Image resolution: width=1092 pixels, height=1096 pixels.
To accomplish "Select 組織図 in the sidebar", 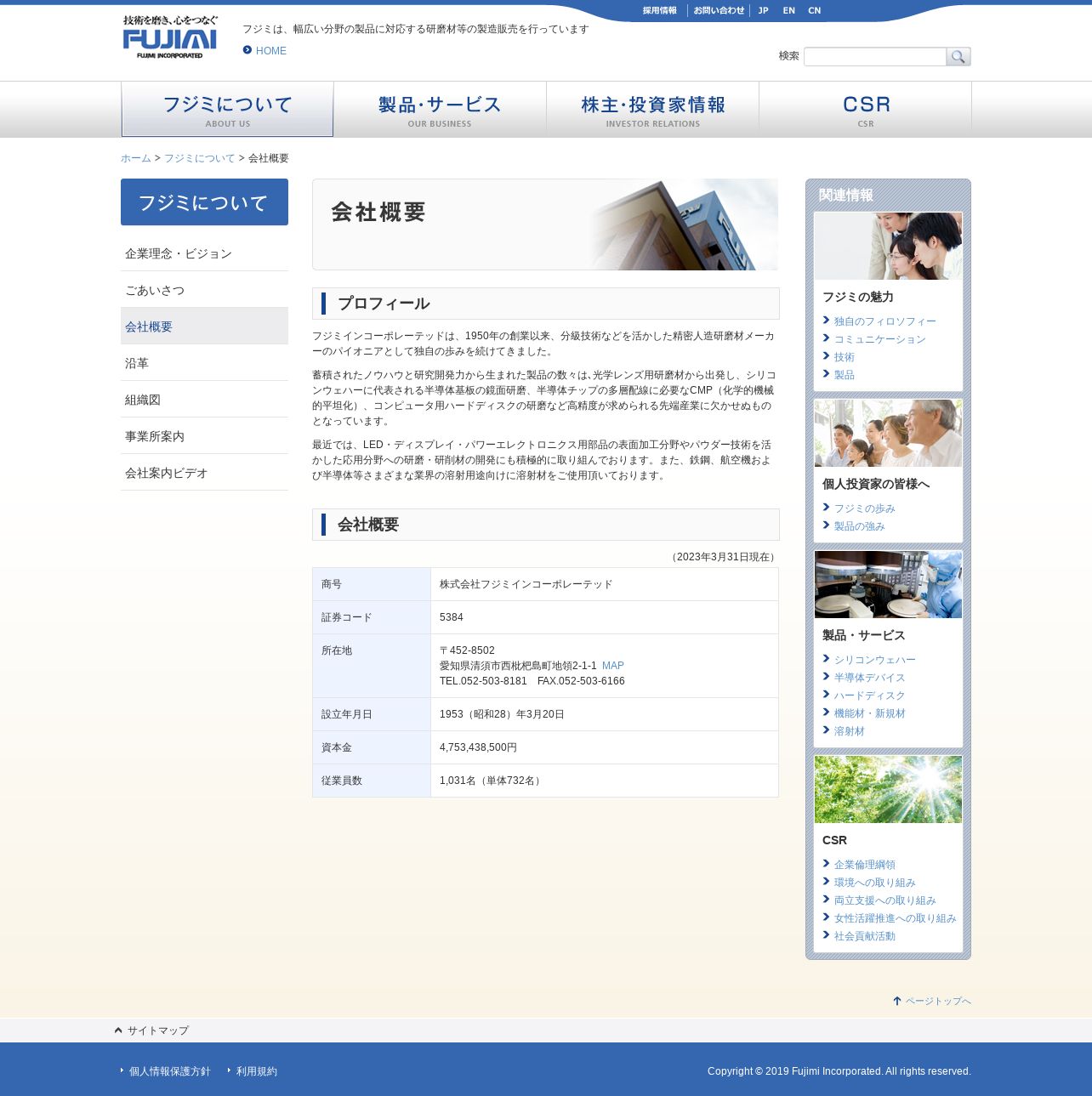I will 204,400.
